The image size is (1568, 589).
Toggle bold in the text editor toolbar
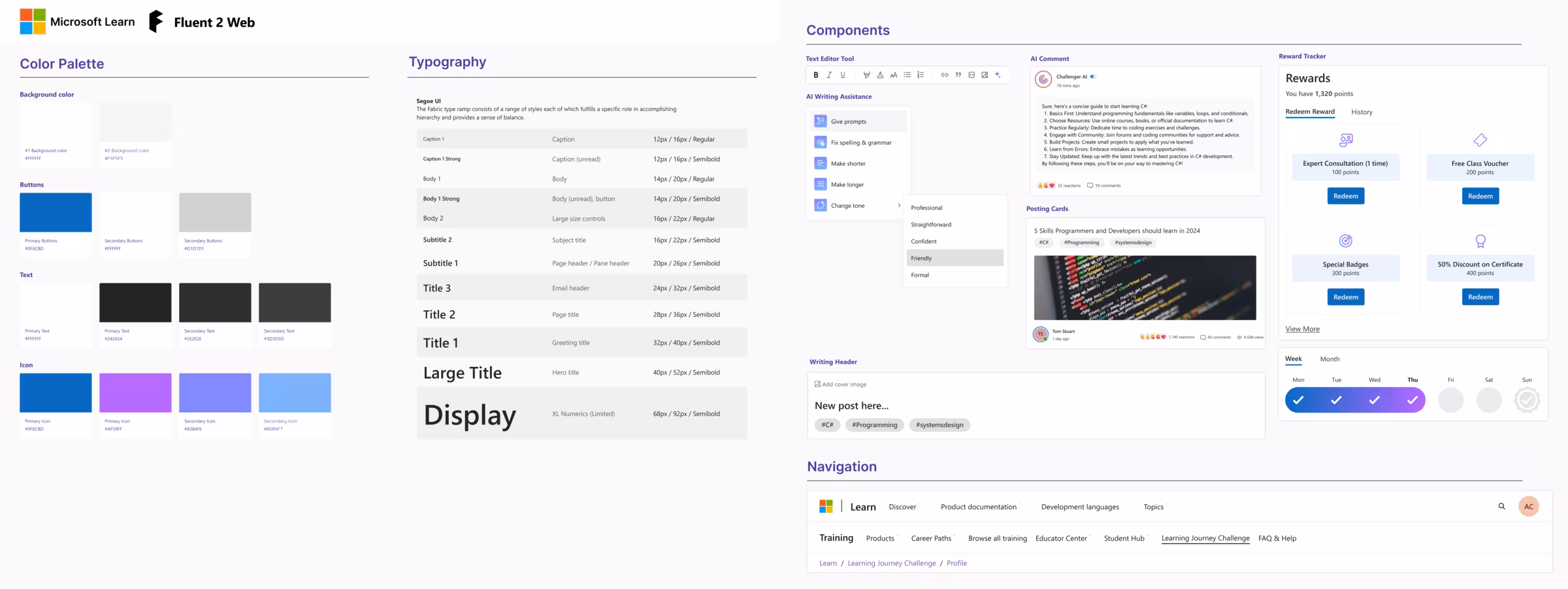[815, 75]
